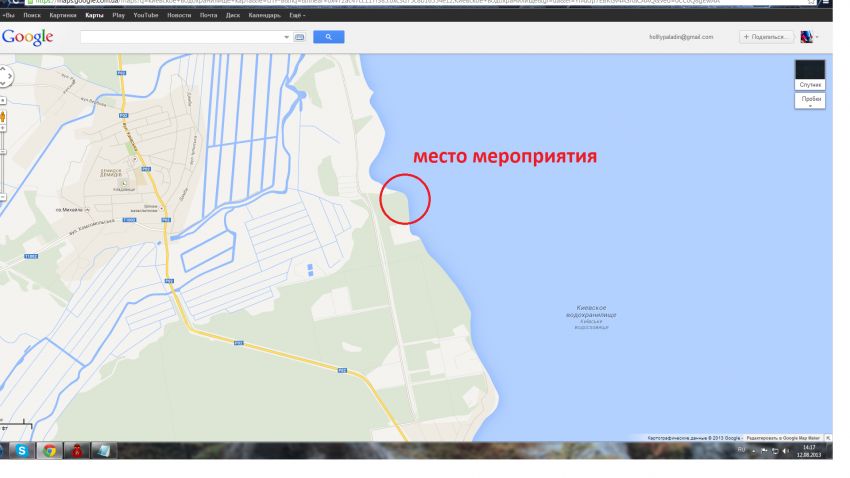
Task: Grab the orange Pegman Street View icon
Action: coord(3,117)
